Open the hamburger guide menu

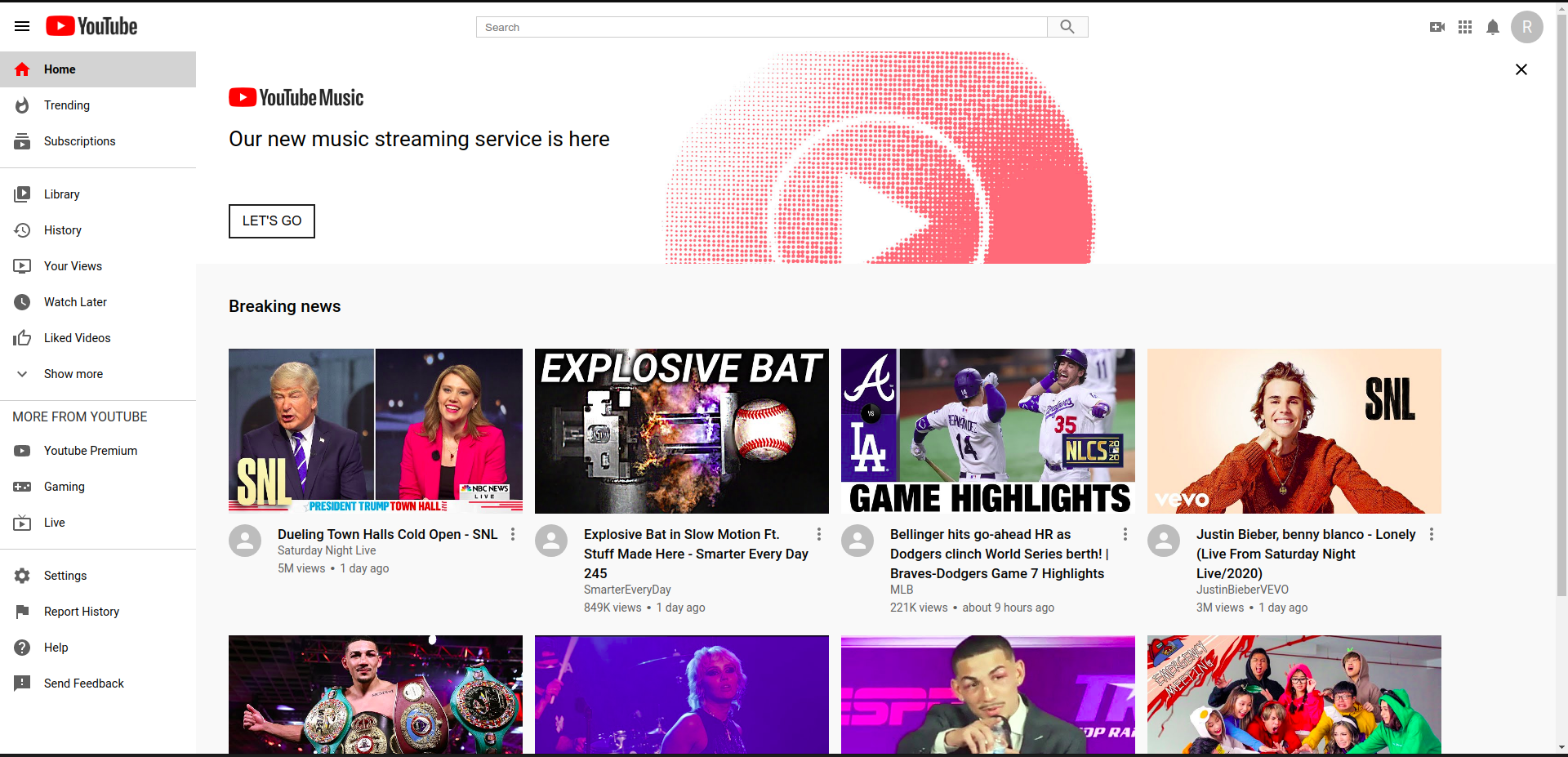22,27
